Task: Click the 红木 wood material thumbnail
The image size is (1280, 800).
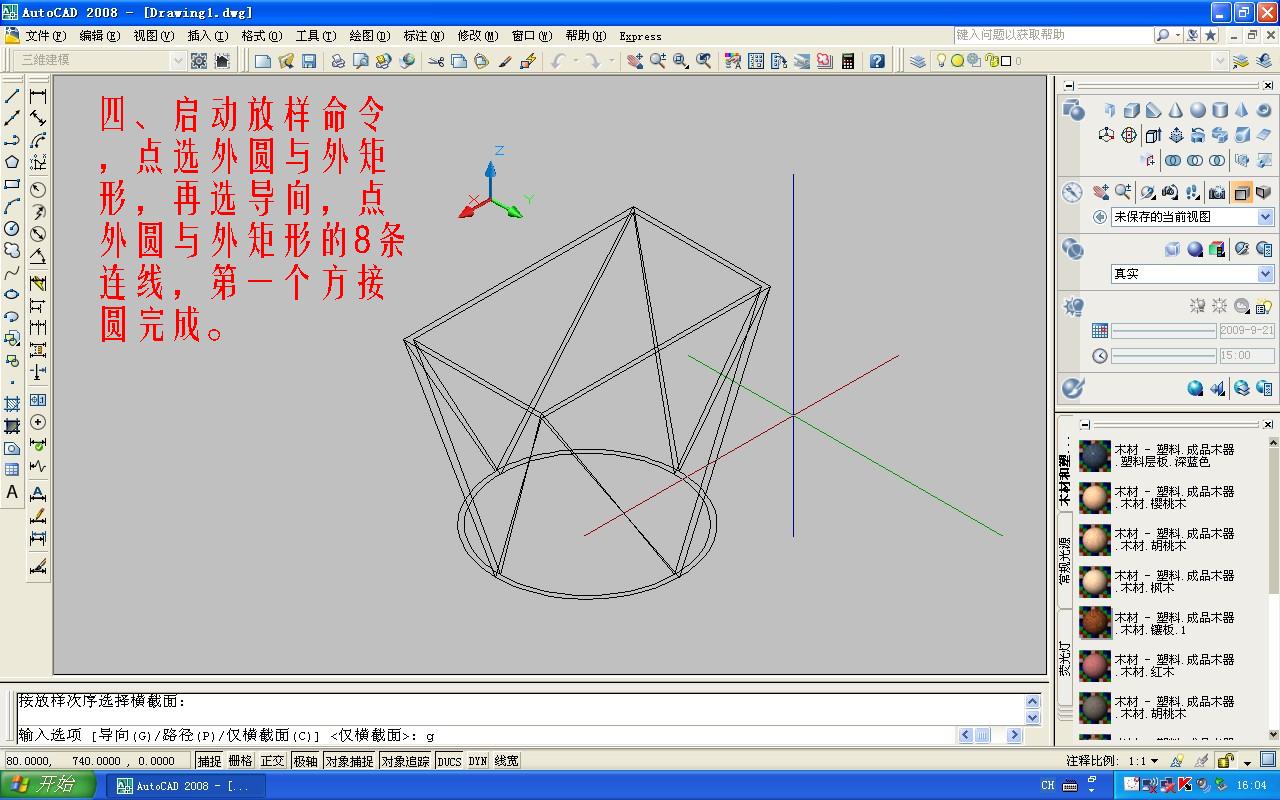Action: (x=1095, y=666)
